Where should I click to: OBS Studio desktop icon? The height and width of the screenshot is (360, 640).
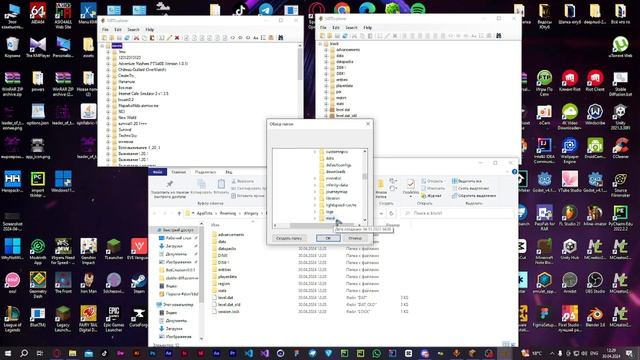595,282
